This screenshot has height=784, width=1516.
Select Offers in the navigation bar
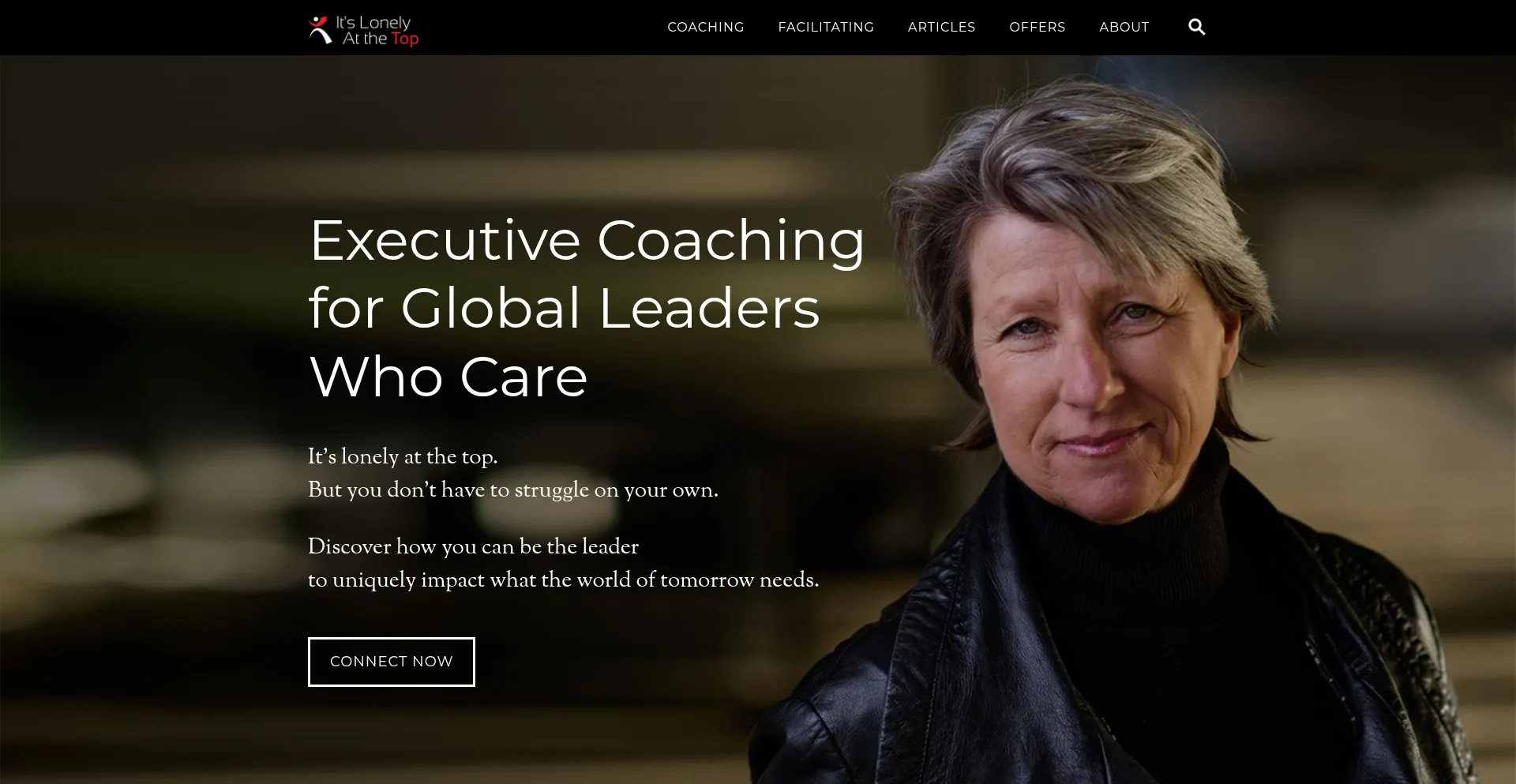[1037, 27]
